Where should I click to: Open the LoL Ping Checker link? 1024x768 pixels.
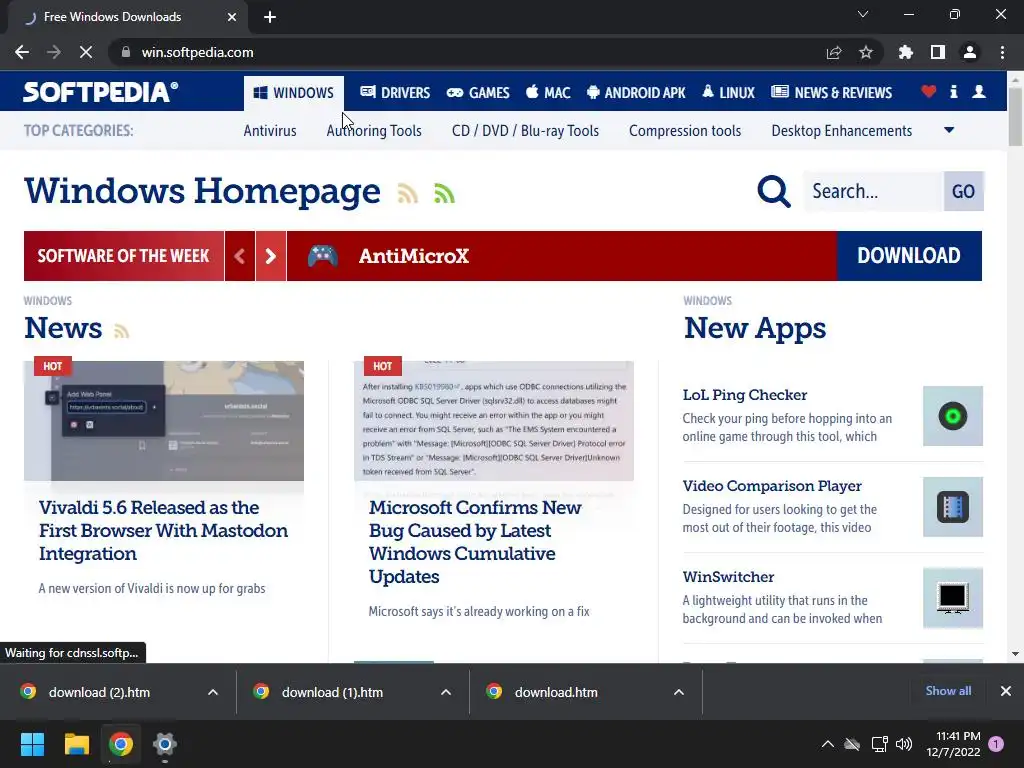(x=744, y=395)
